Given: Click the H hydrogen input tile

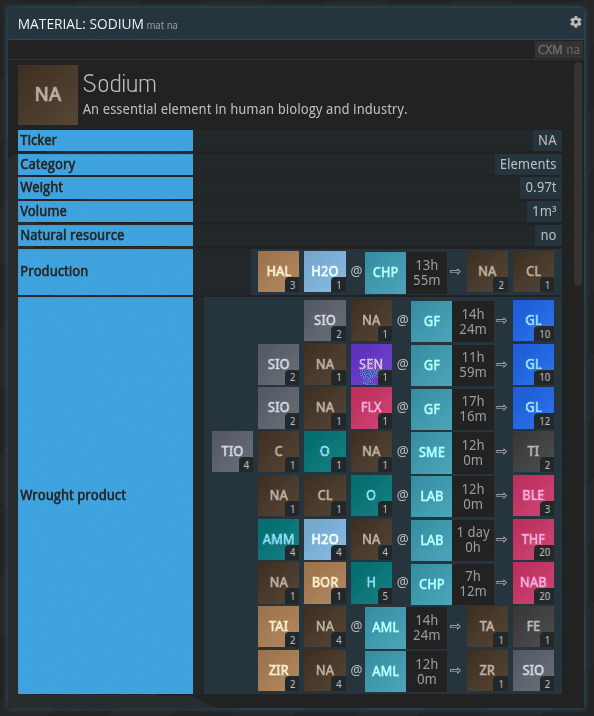Looking at the screenshot, I should coord(371,583).
